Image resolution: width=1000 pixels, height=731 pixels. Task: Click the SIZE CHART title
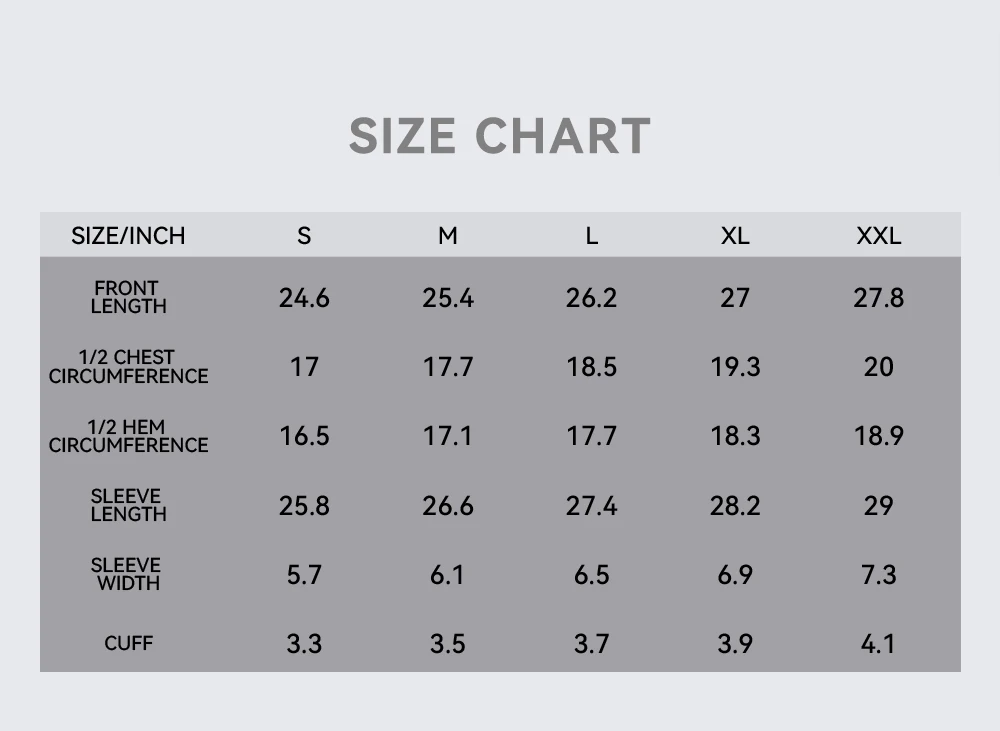499,136
